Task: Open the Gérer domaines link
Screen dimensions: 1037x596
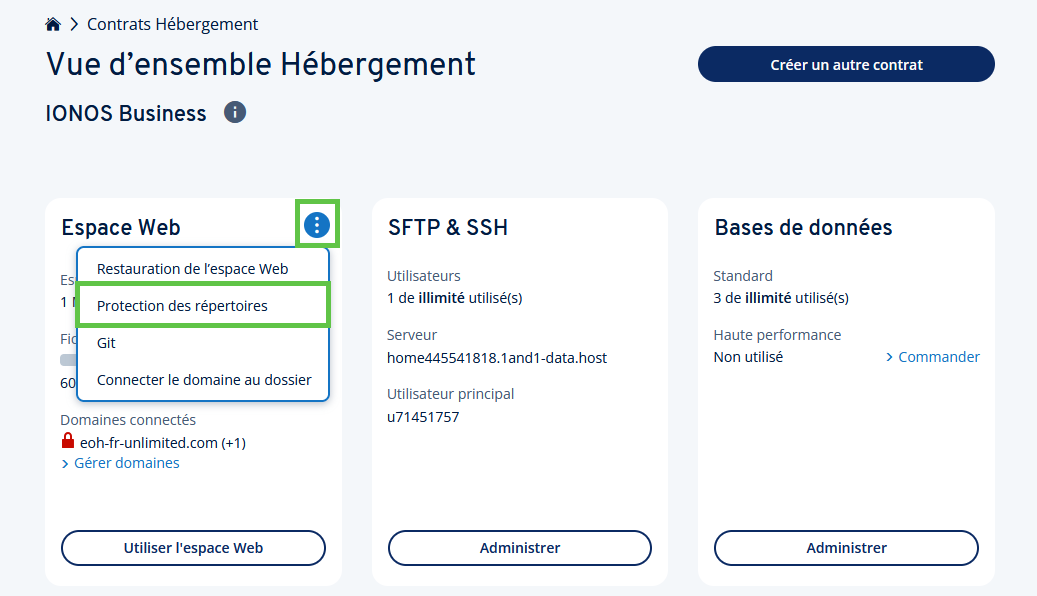Action: click(126, 463)
